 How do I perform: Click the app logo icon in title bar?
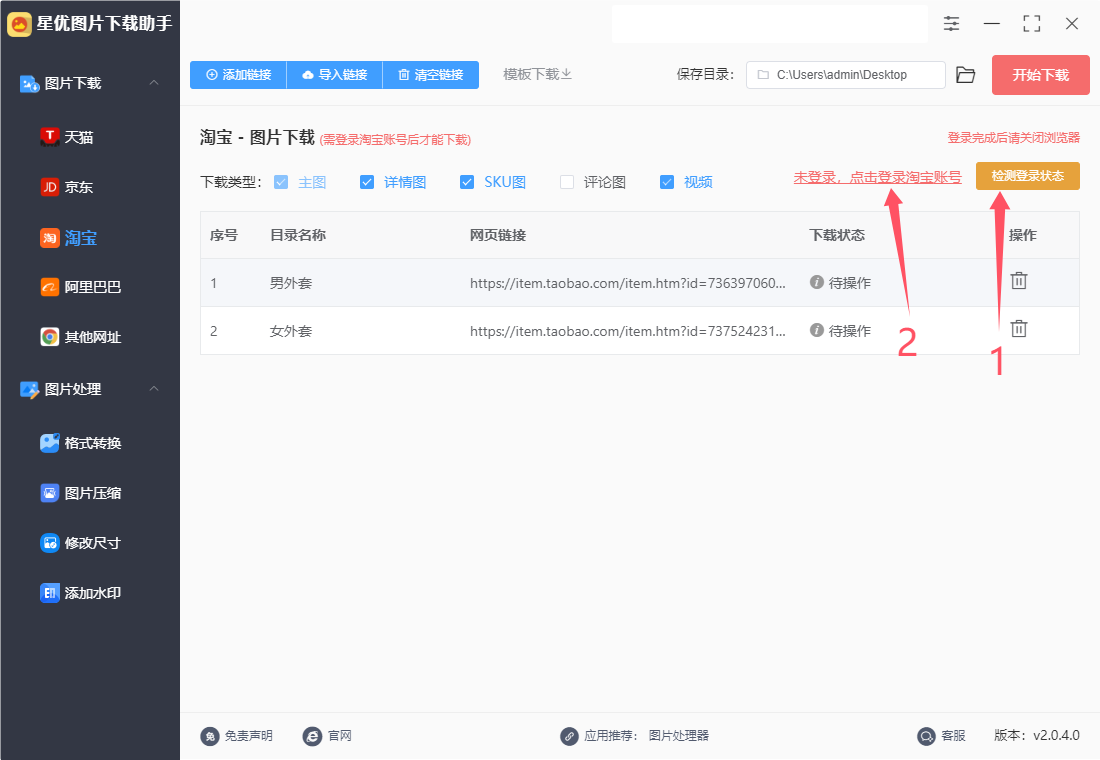click(x=19, y=25)
